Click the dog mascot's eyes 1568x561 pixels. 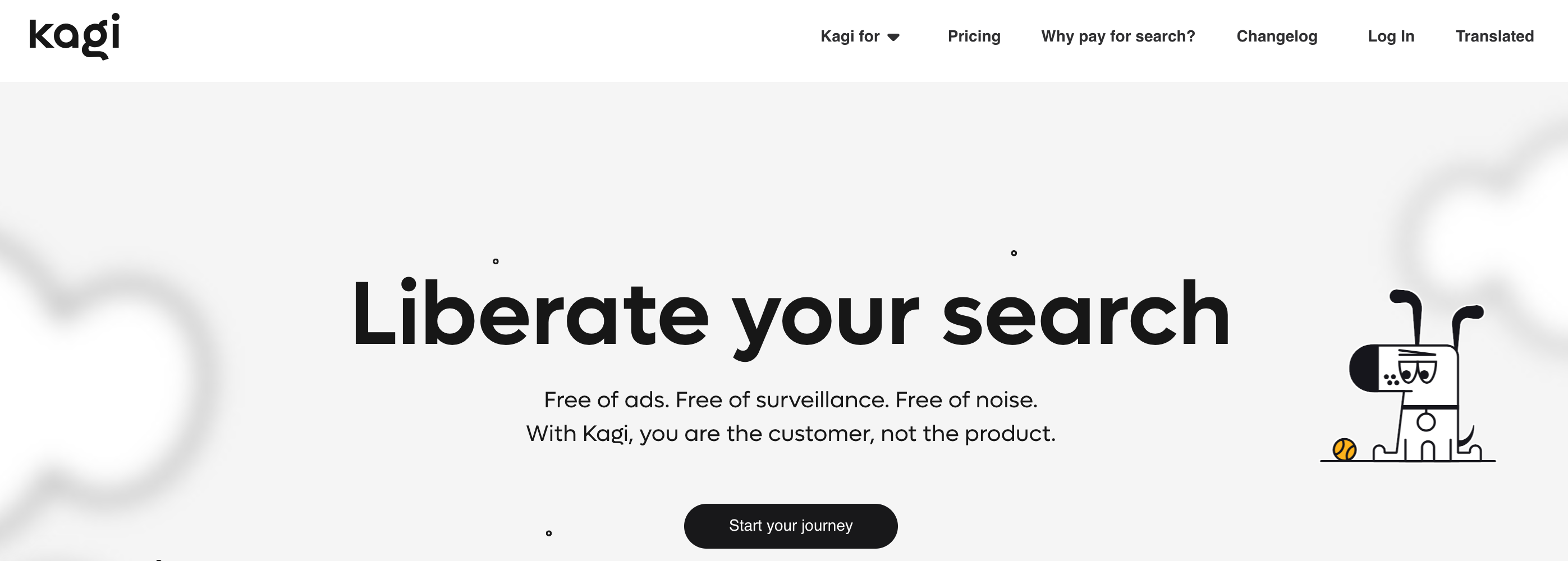[1417, 371]
